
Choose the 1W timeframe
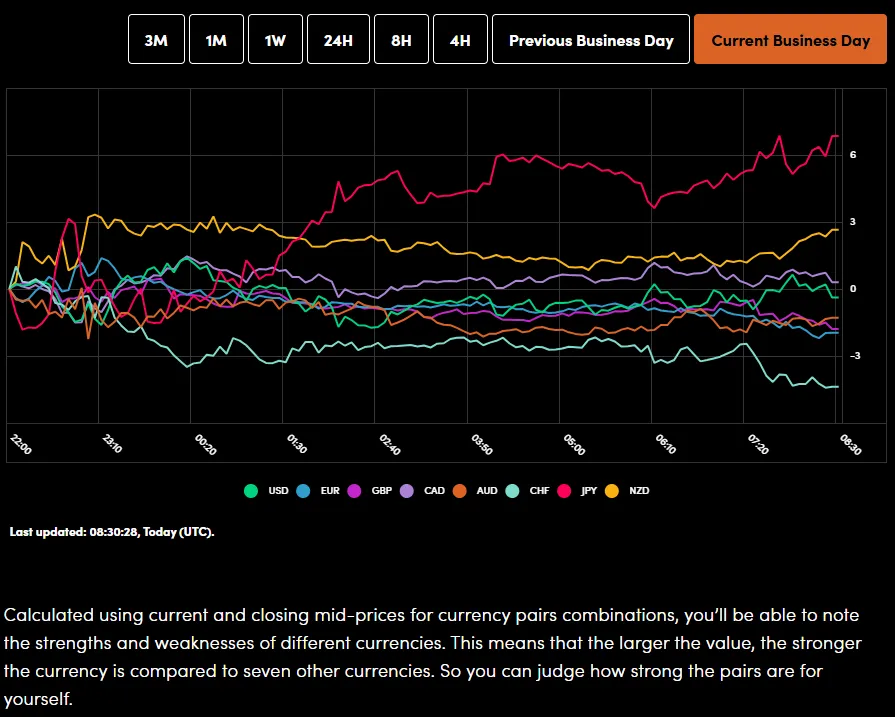point(275,40)
